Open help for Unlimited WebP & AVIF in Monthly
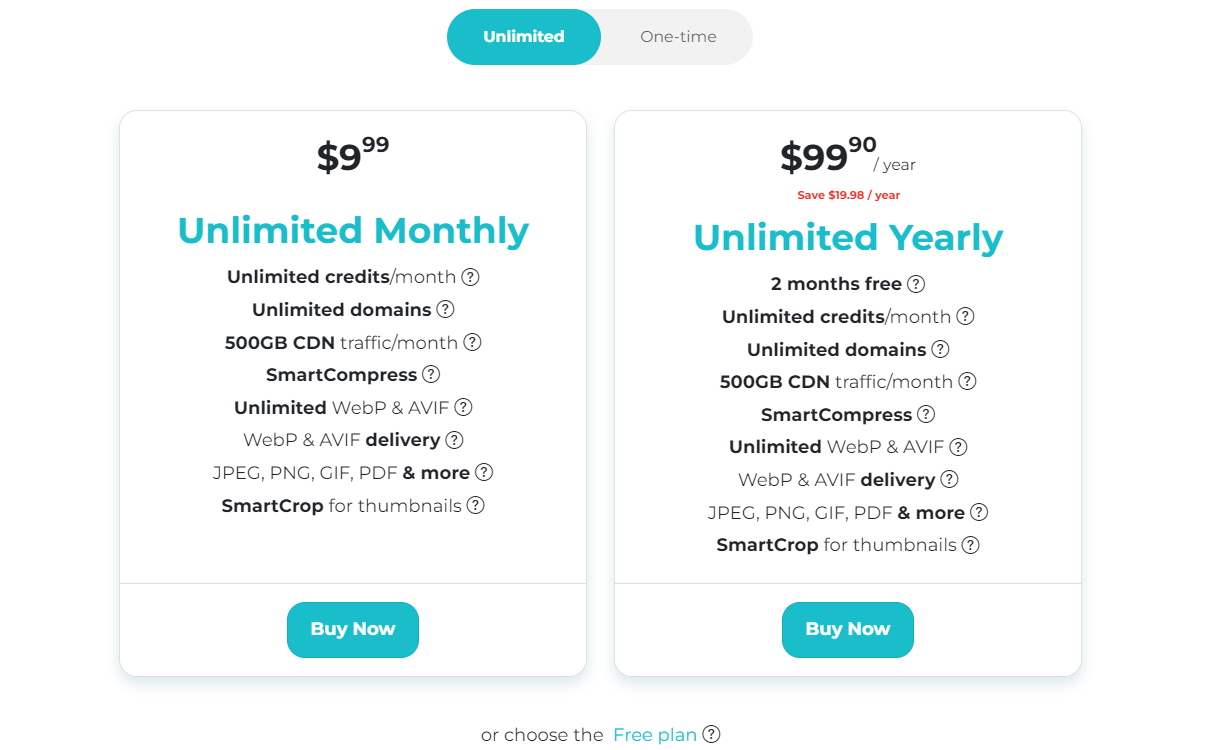1224x750 pixels. click(x=463, y=408)
